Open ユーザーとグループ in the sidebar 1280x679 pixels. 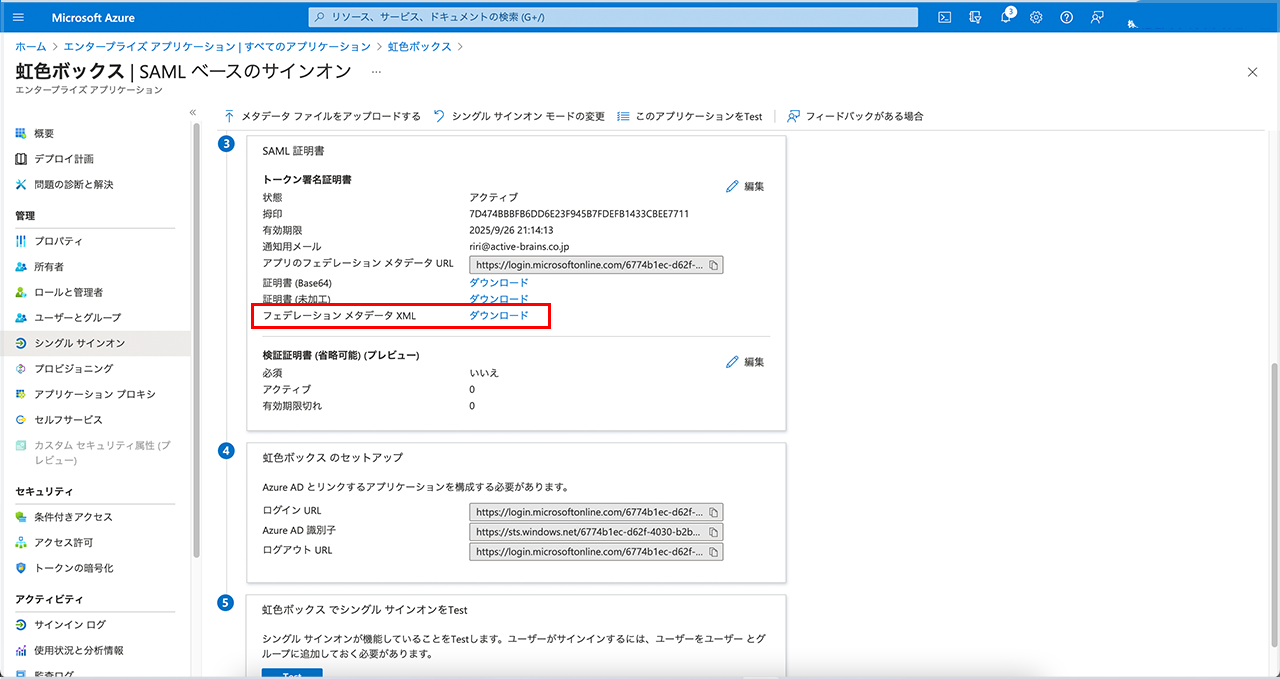77,317
